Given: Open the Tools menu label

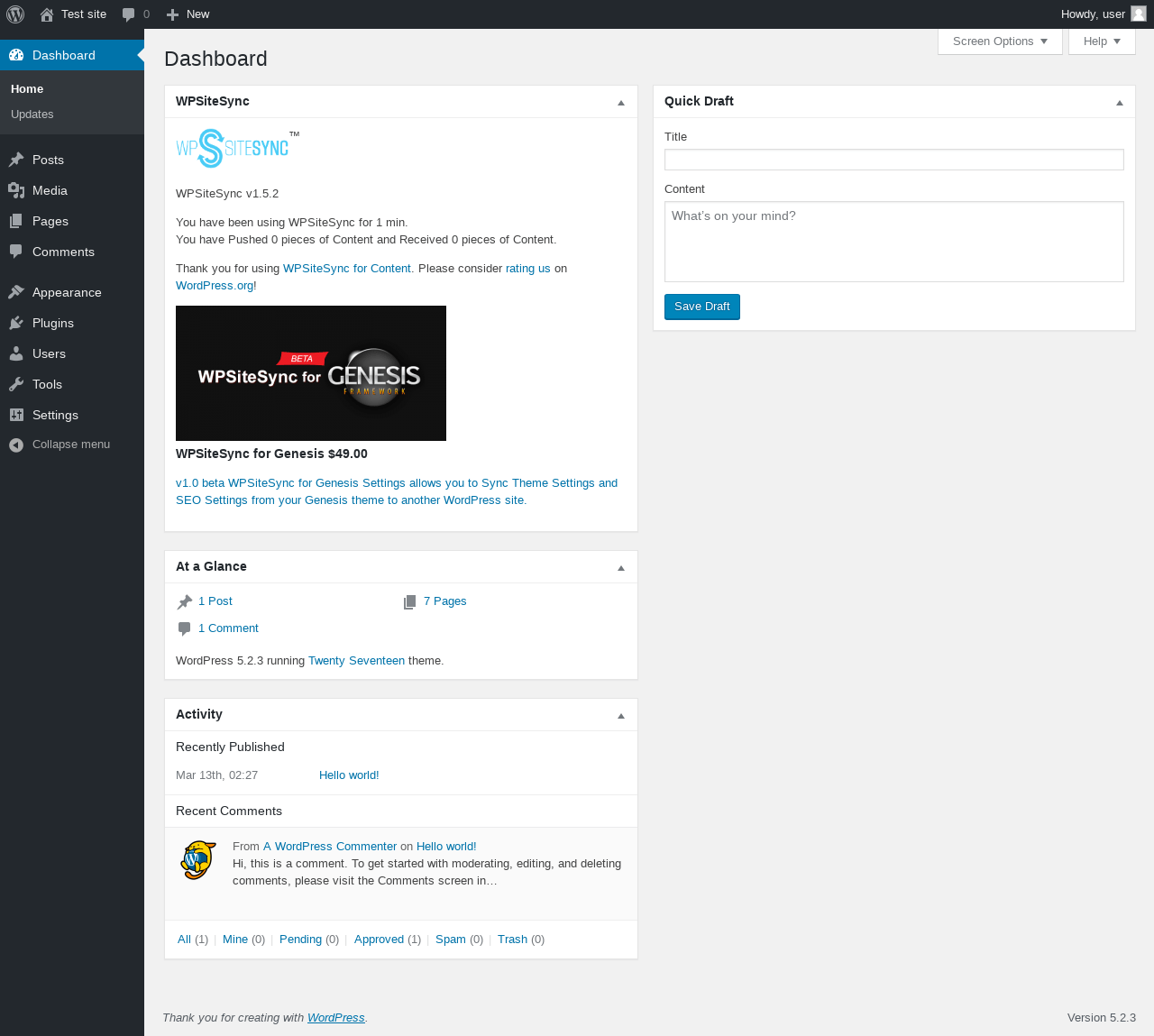Looking at the screenshot, I should coord(47,384).
